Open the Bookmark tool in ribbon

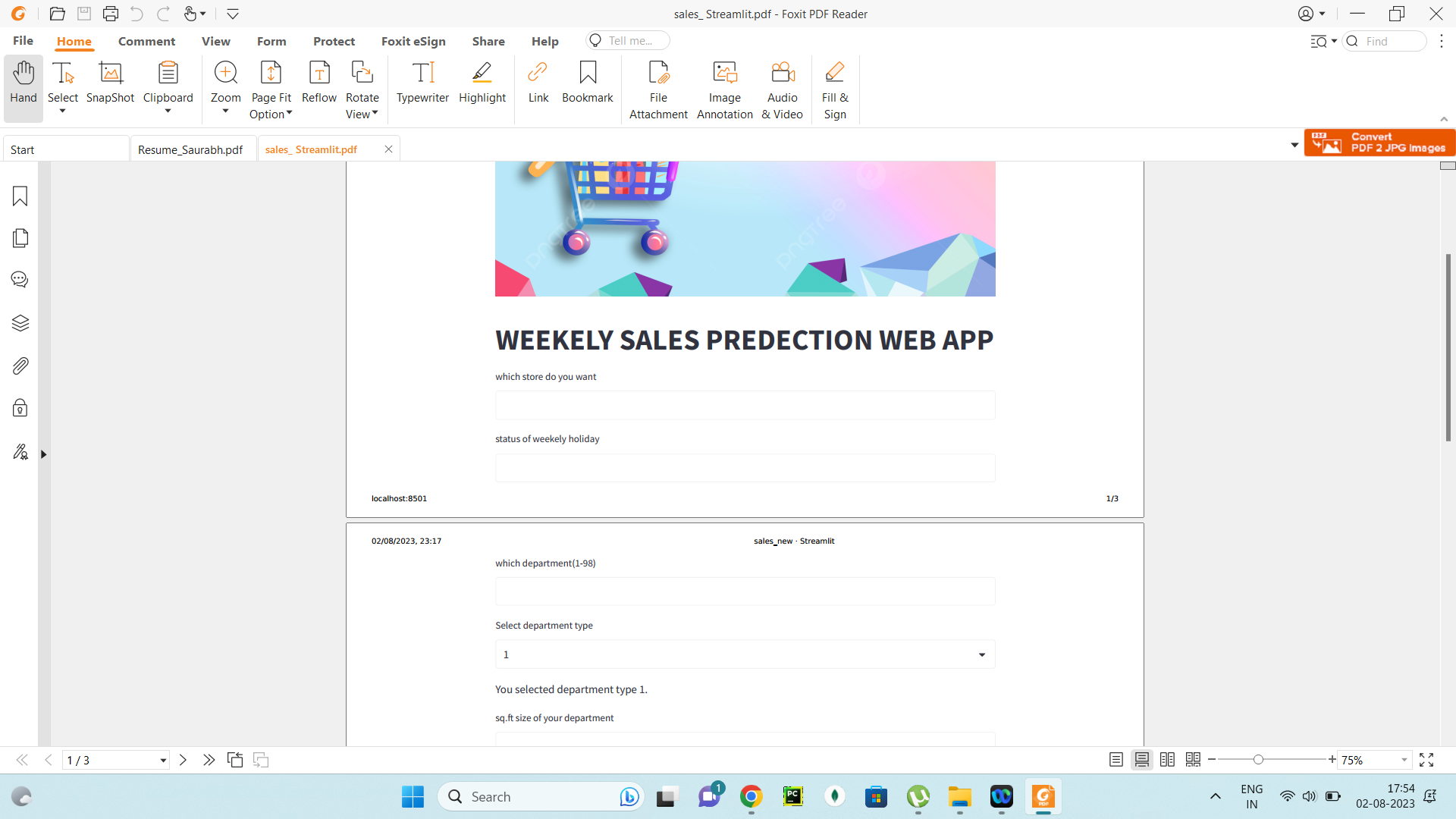[x=587, y=83]
